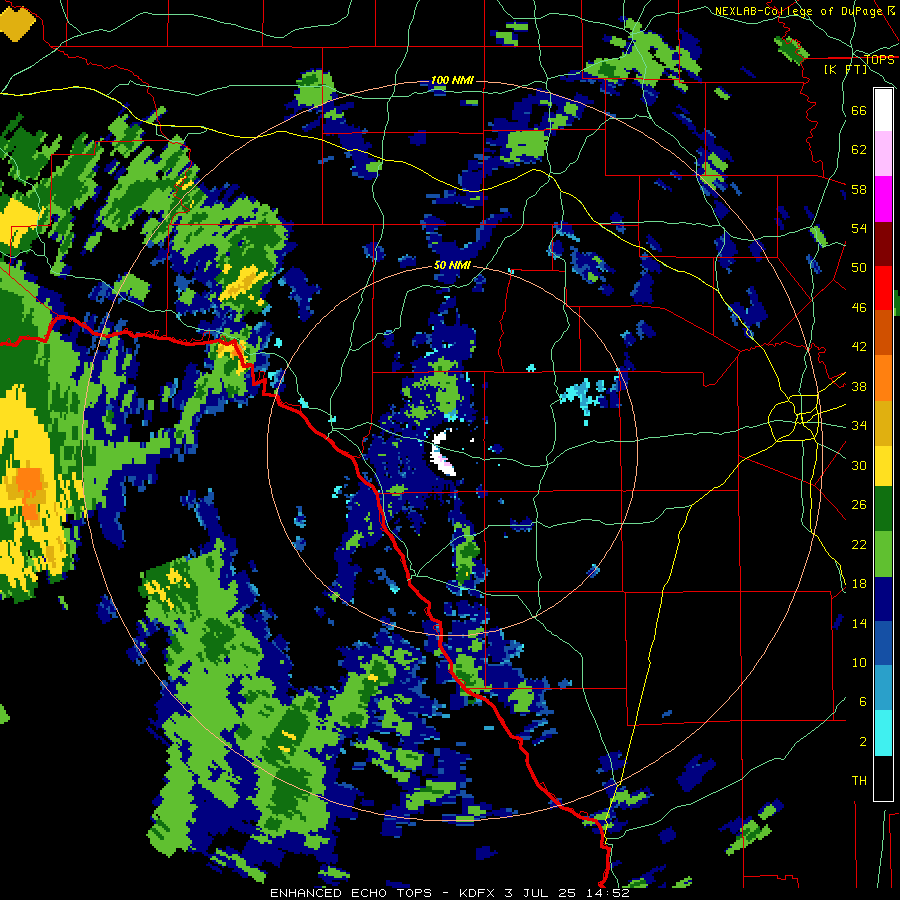This screenshot has height=900, width=900.
Task: Click the 14:52 timestamp in caption
Action: [x=610, y=893]
